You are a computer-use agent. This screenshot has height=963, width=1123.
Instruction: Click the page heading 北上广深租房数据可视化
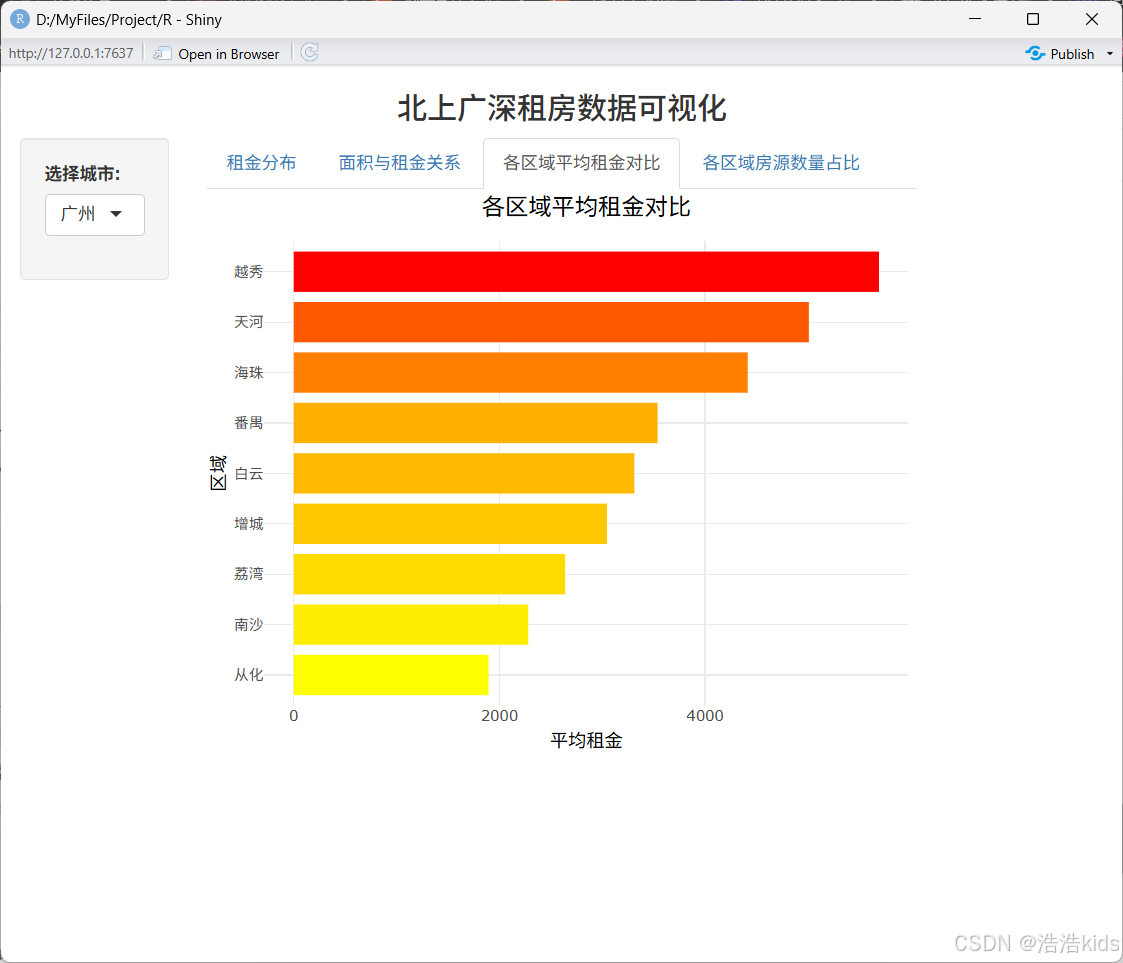click(x=562, y=108)
